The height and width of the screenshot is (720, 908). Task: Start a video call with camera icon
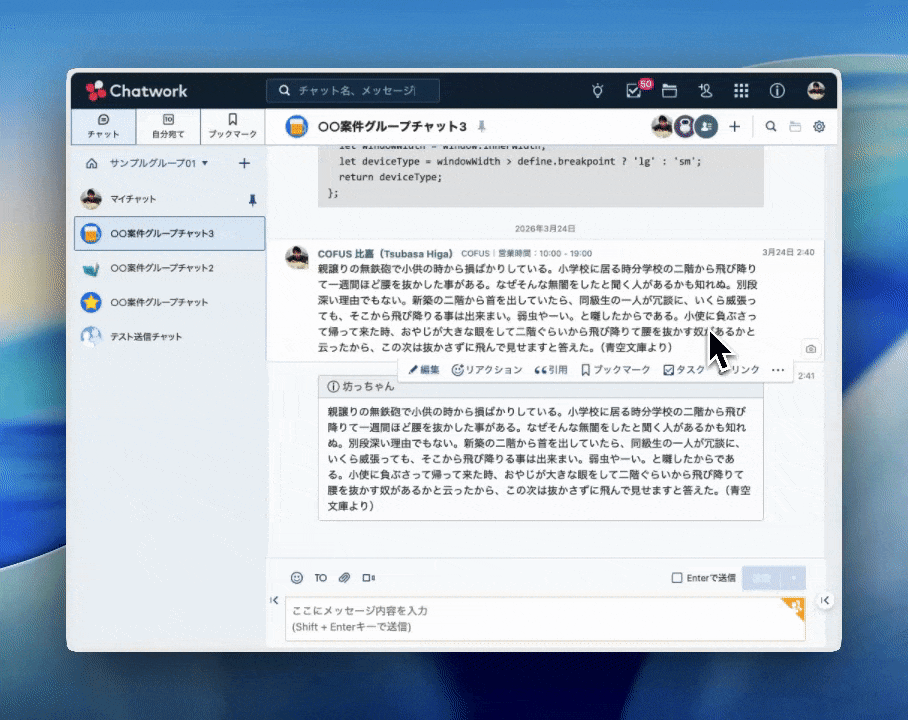(x=368, y=578)
